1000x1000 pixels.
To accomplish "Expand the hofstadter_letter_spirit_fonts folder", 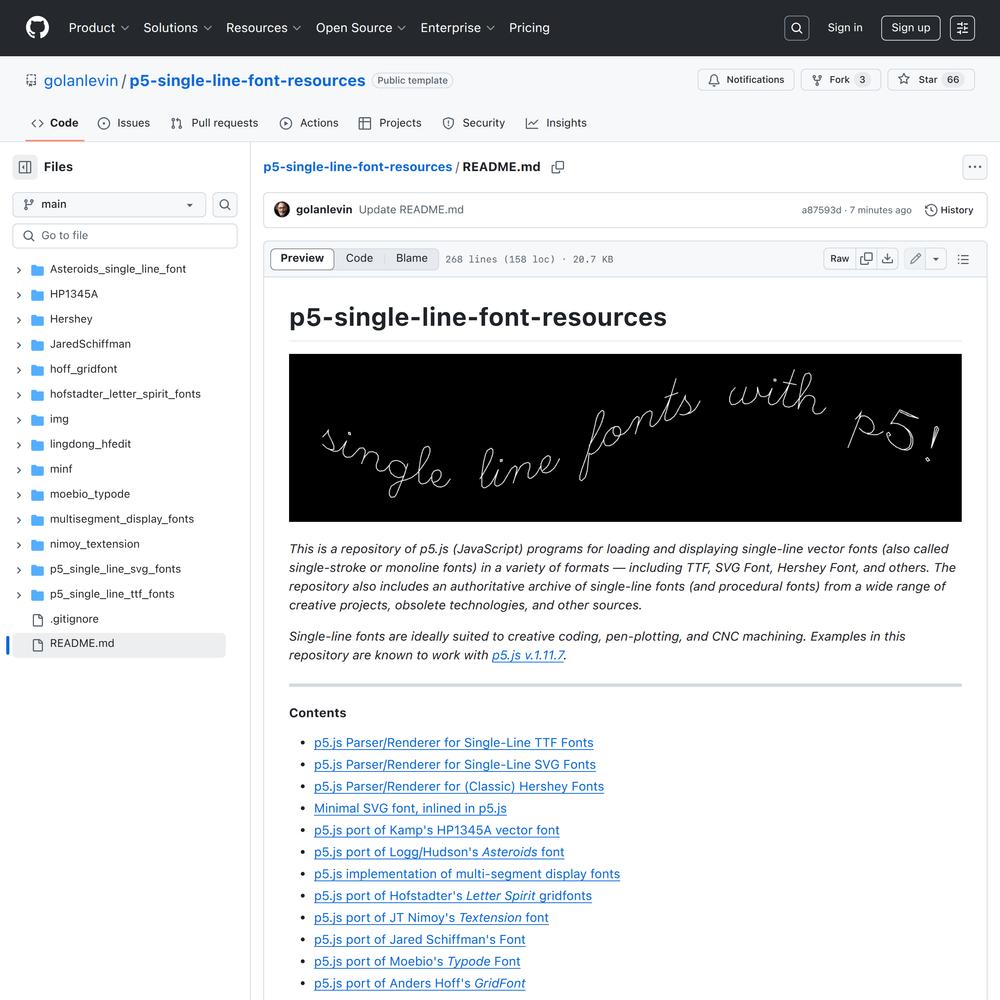I will point(19,395).
